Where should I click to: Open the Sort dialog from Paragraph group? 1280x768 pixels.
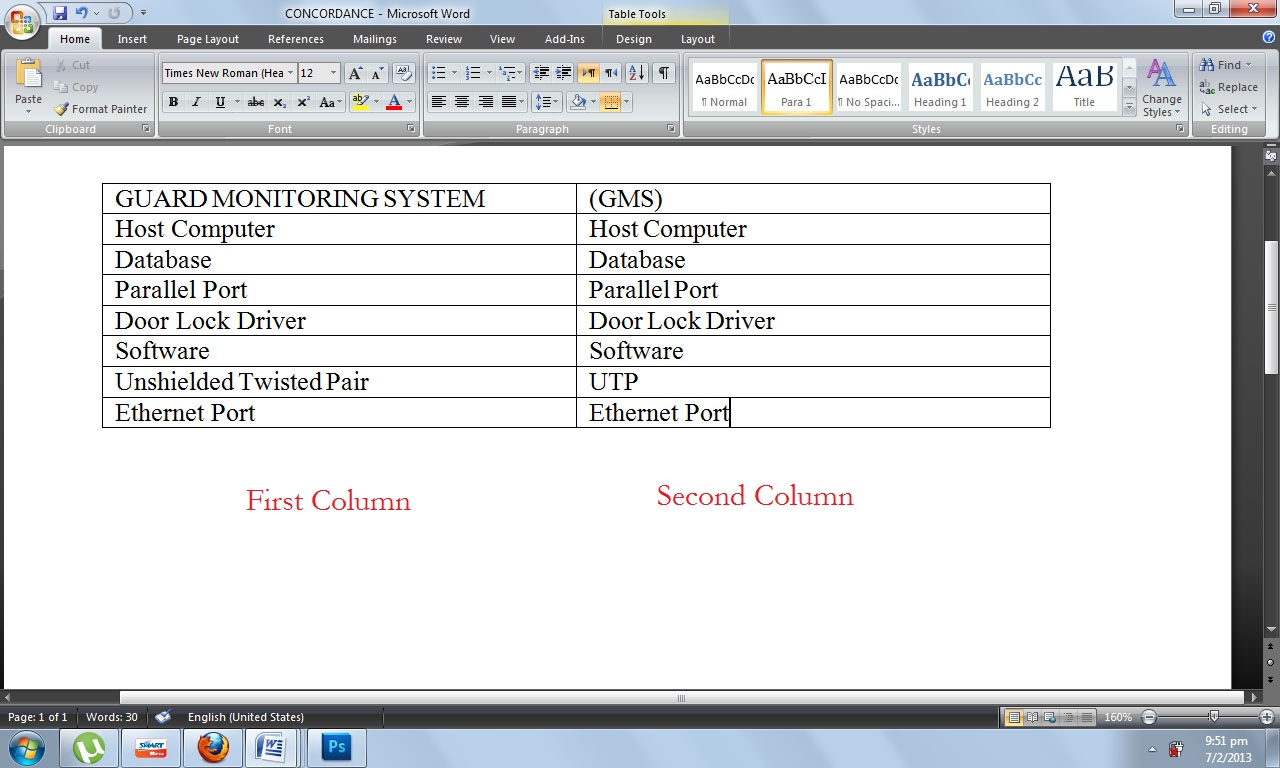637,72
